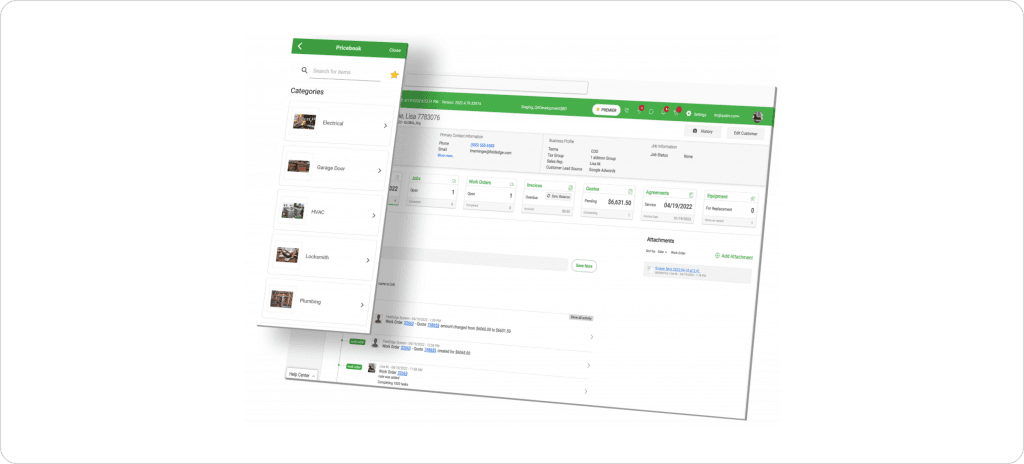Viewport: 1024px width, 464px height.
Task: Close the Pricebook panel
Action: (394, 50)
